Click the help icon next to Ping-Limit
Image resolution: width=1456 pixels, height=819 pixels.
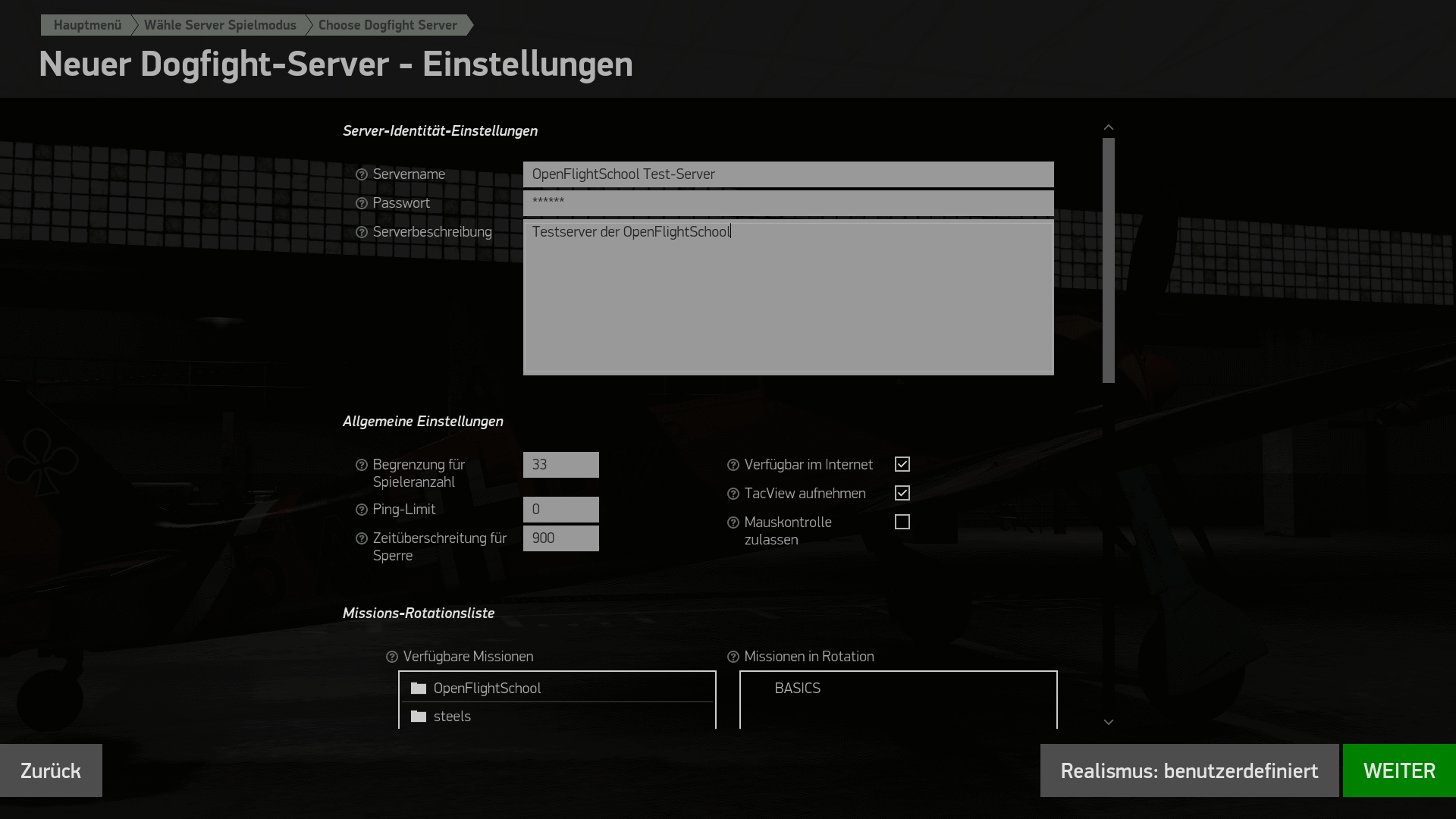pos(362,510)
